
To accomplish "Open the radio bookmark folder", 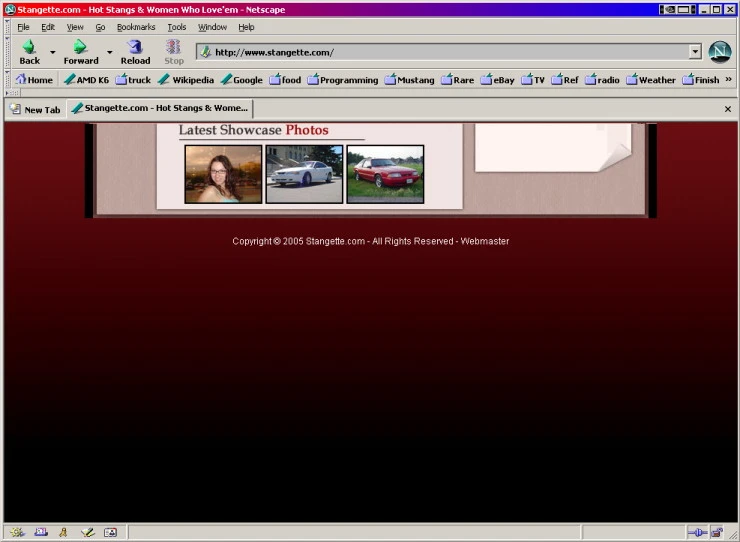I will (x=603, y=80).
